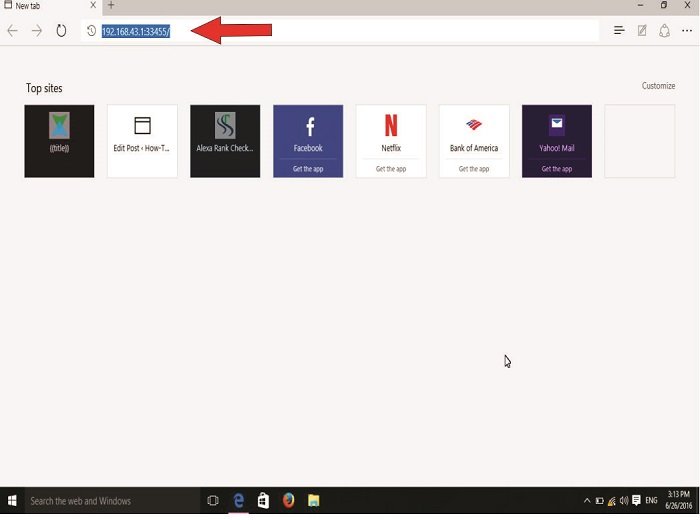Open Task View from the taskbar
700x520 pixels.
(213, 500)
